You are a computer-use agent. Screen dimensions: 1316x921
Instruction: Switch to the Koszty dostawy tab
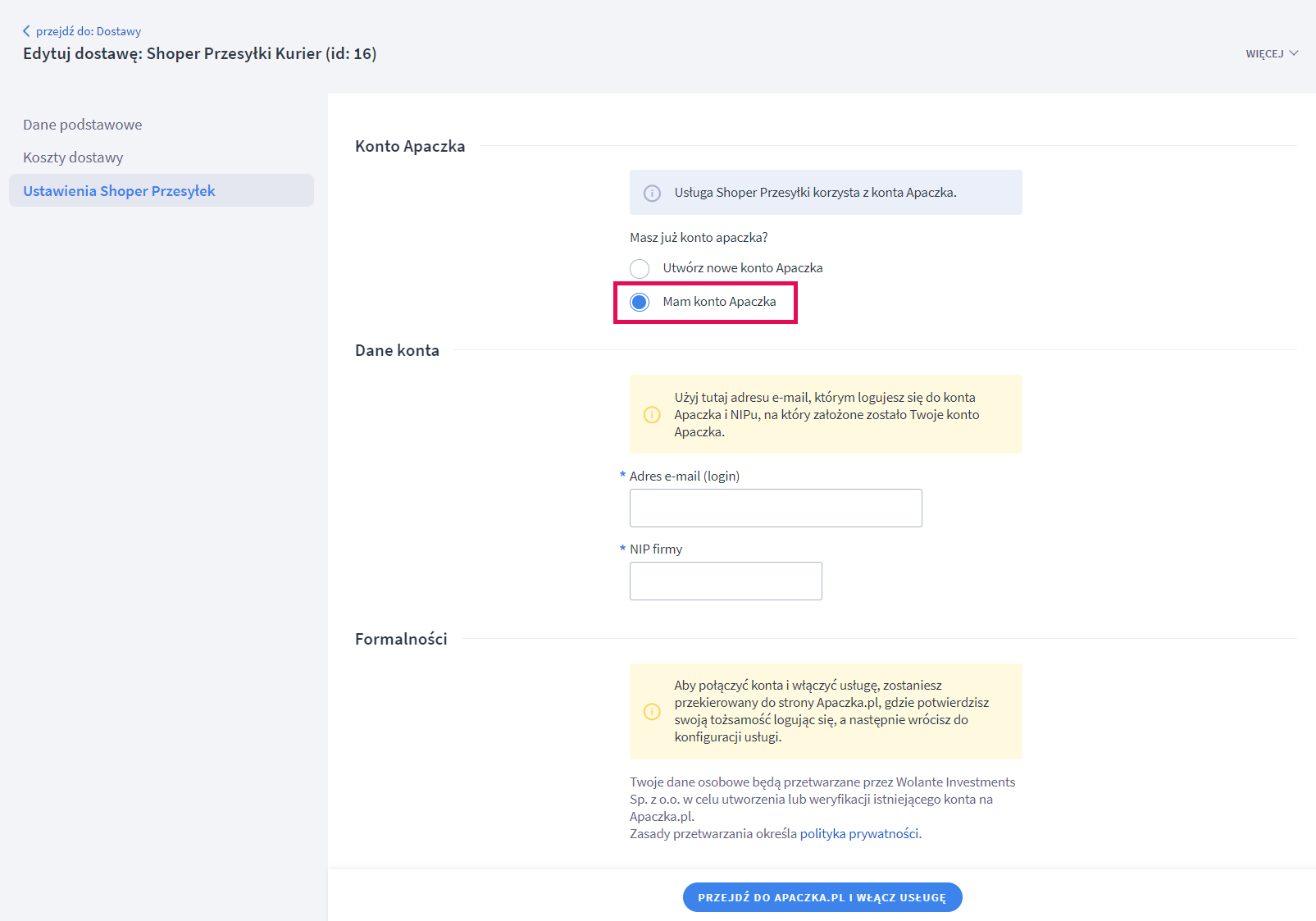pos(73,157)
